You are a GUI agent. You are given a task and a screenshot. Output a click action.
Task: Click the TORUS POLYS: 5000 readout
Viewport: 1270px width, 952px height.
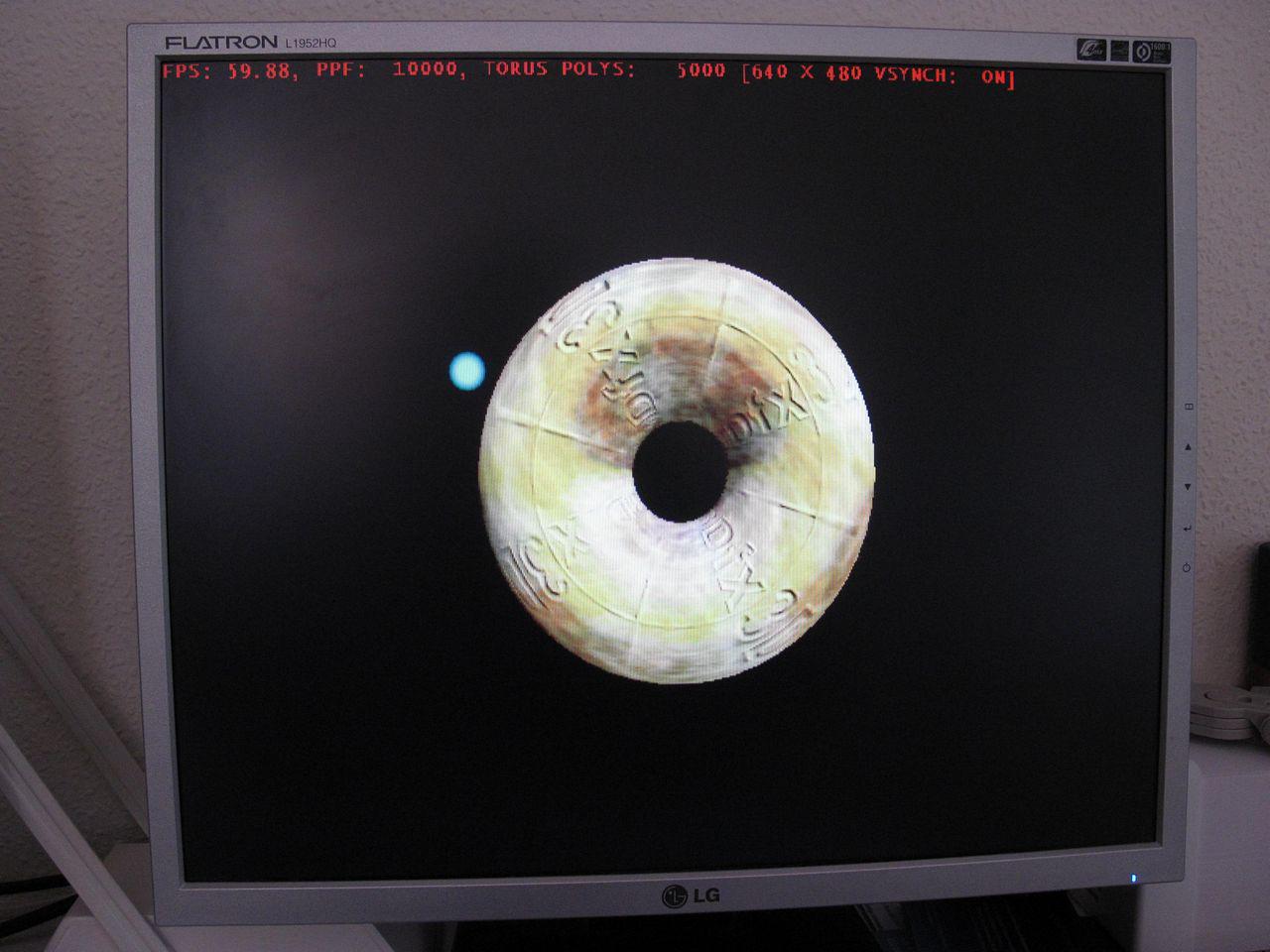pyautogui.click(x=604, y=69)
